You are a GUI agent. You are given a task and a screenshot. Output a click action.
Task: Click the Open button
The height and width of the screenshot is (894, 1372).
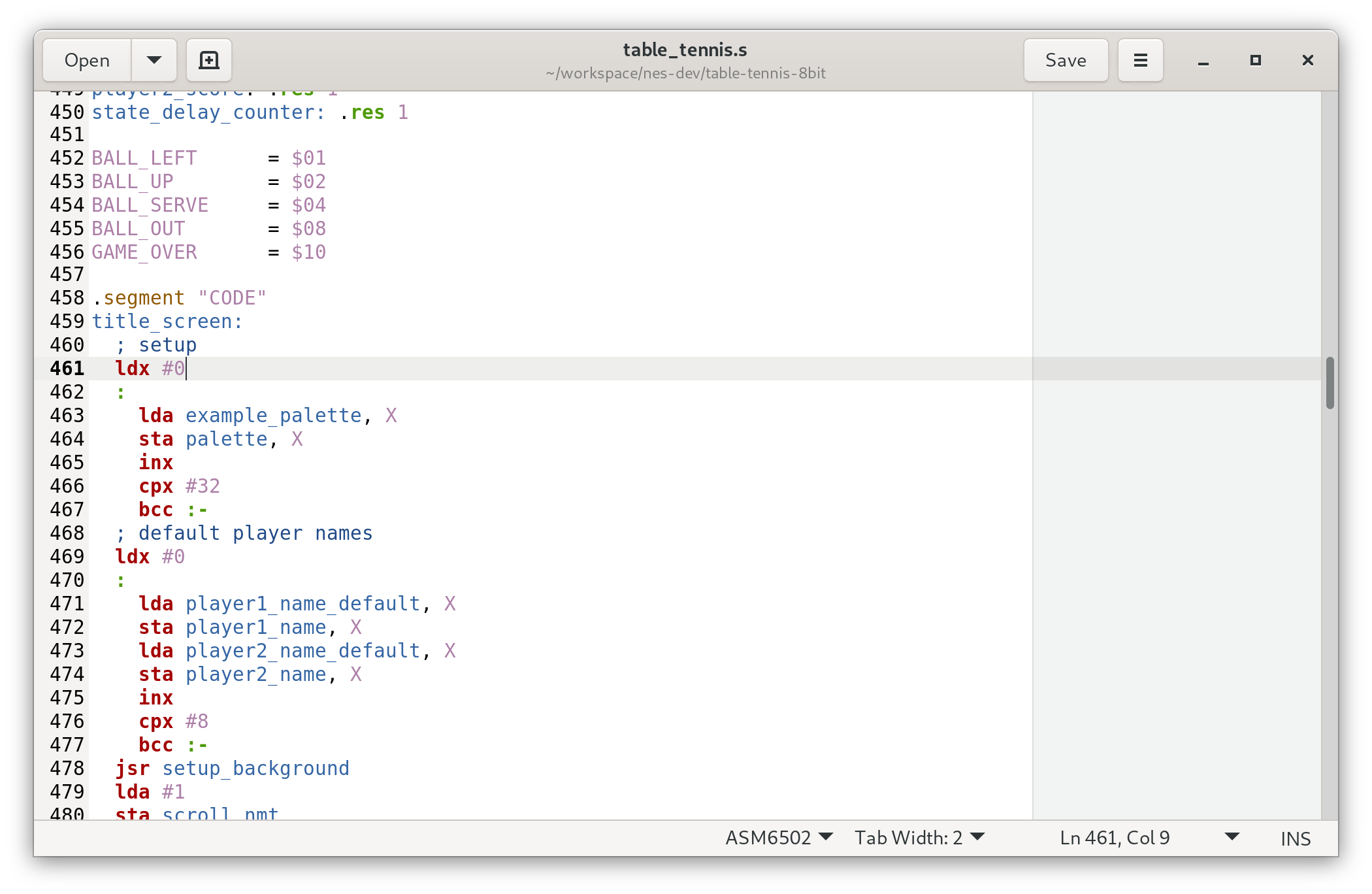click(87, 60)
